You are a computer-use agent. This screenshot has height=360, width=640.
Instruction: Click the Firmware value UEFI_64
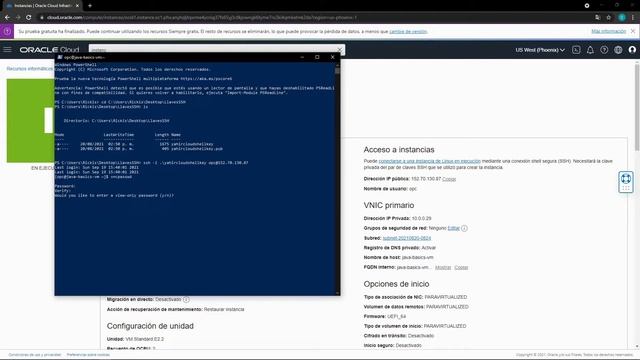coord(396,316)
